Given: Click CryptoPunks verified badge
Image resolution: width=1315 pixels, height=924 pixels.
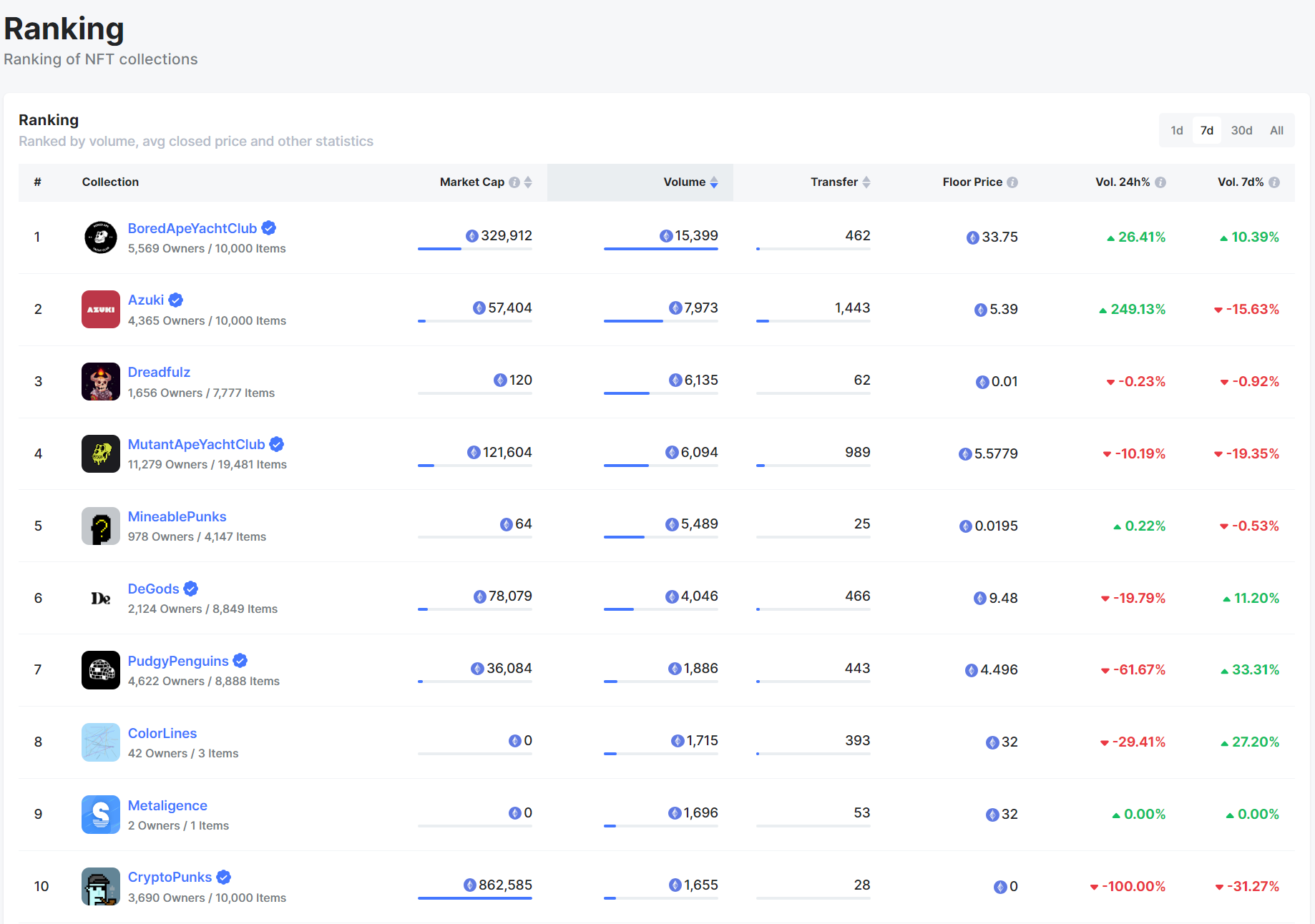Looking at the screenshot, I should point(224,877).
